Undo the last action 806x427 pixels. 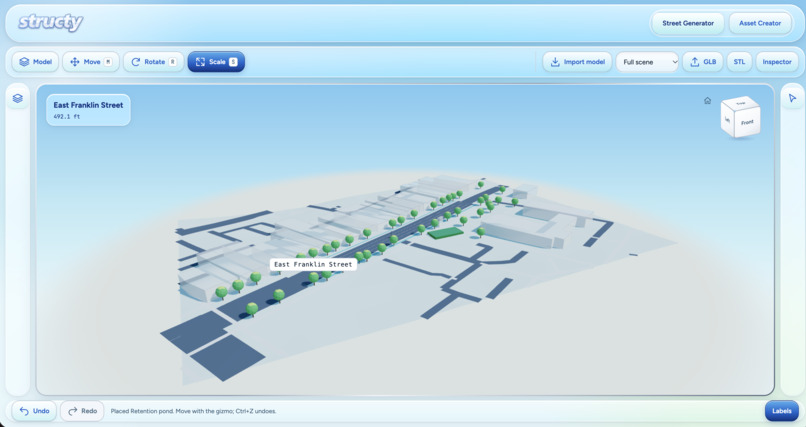click(34, 411)
